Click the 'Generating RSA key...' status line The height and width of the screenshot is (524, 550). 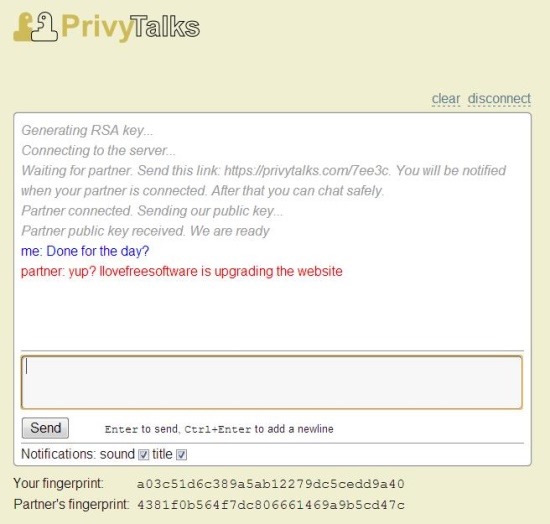click(87, 130)
